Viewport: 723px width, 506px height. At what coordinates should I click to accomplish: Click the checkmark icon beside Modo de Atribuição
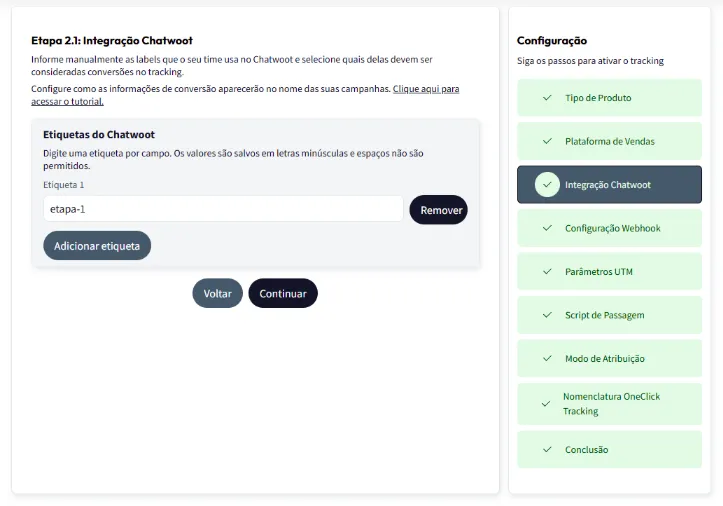pos(547,358)
